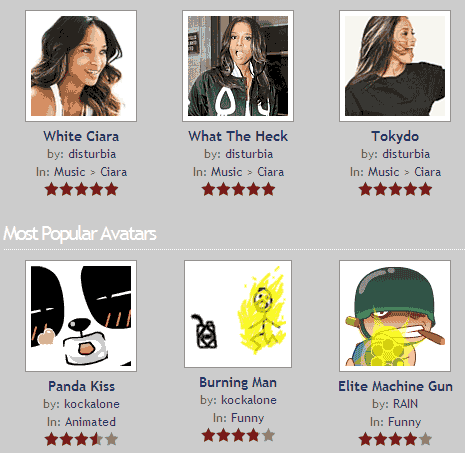
Task: Open the Burning Man title link
Action: [x=238, y=383]
